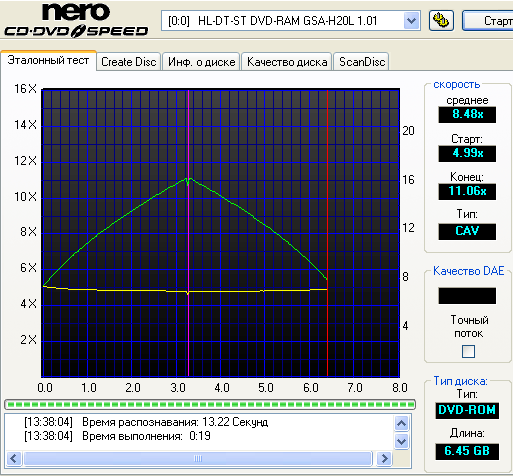Click the green progress bar
Viewport: 513px width, 476px height.
point(210,405)
